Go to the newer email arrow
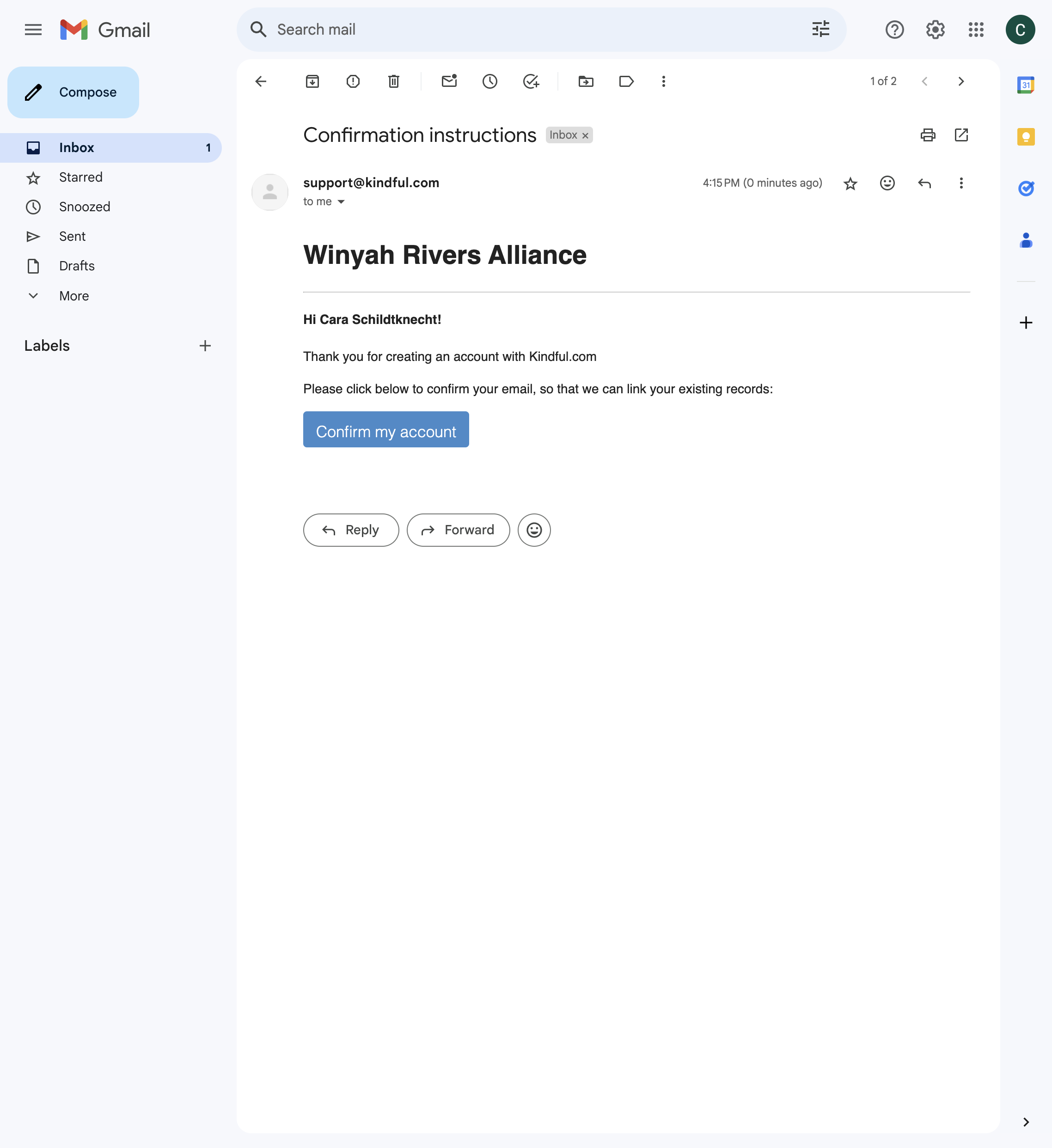Image resolution: width=1052 pixels, height=1148 pixels. (x=924, y=81)
